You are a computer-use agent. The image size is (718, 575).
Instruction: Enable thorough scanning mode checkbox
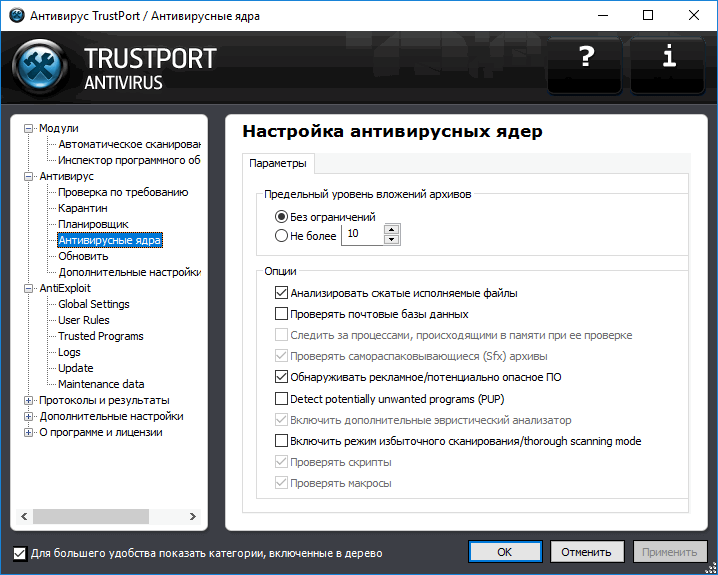281,440
